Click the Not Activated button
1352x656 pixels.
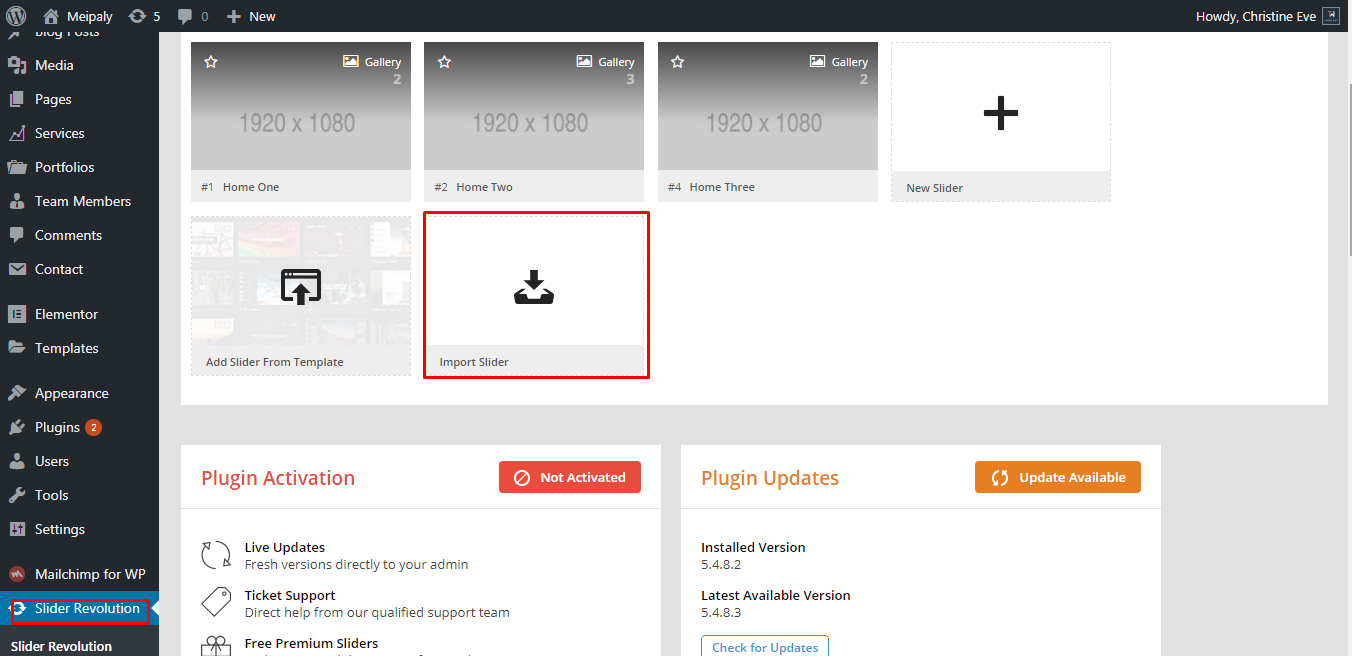(570, 477)
